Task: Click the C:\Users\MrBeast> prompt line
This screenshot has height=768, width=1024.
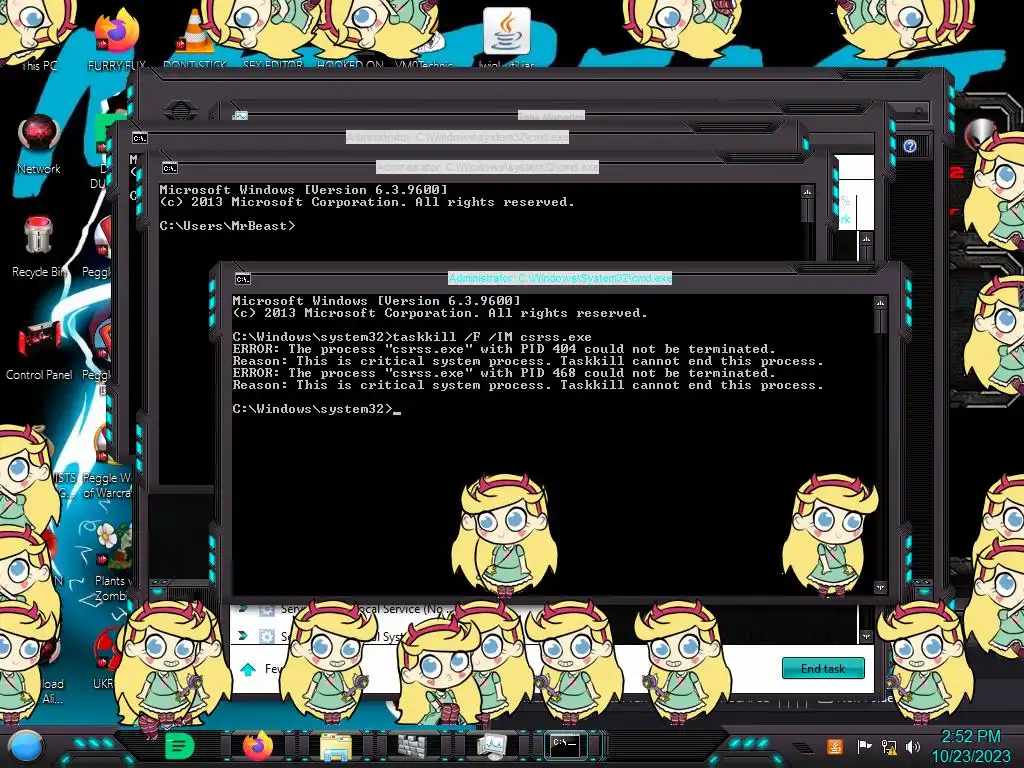Action: [x=227, y=226]
